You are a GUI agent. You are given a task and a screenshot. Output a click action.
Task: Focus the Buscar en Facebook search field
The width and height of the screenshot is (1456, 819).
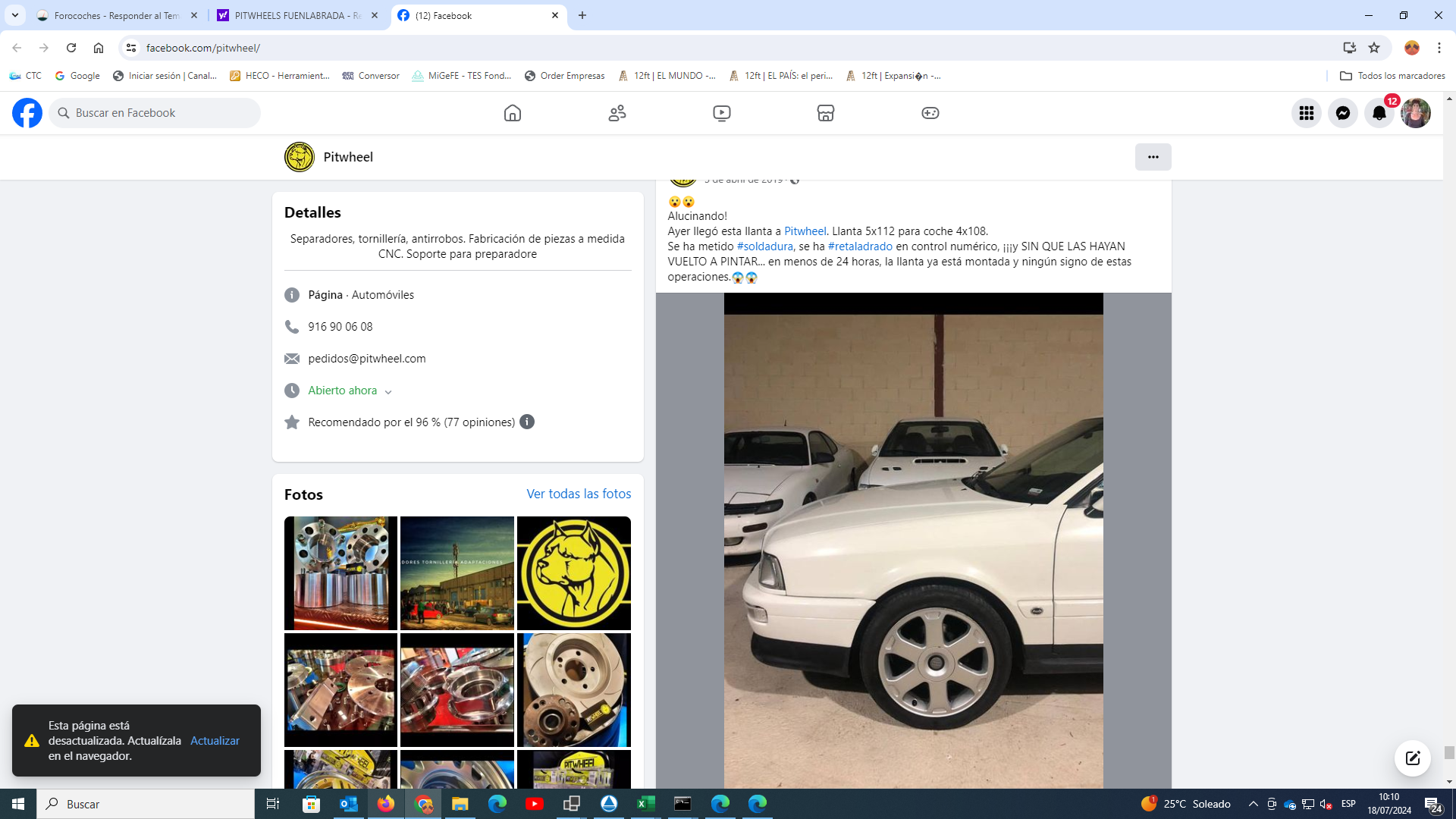pyautogui.click(x=155, y=113)
